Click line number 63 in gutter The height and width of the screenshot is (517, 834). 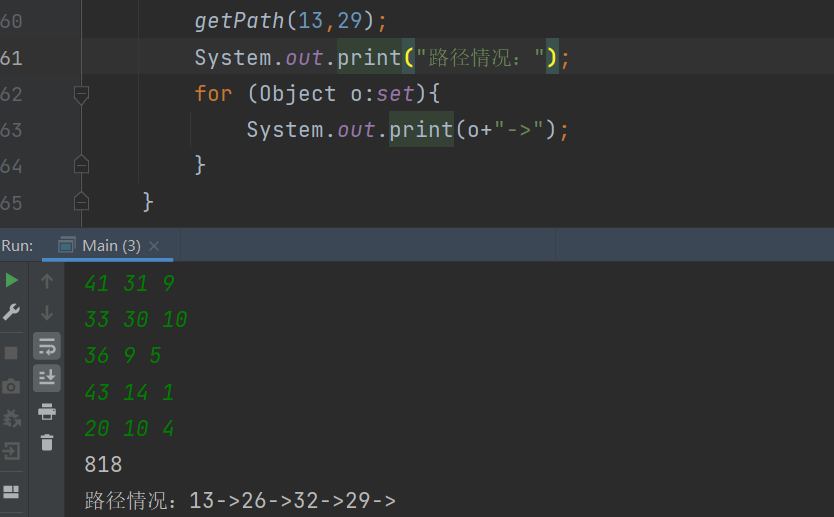tap(12, 130)
